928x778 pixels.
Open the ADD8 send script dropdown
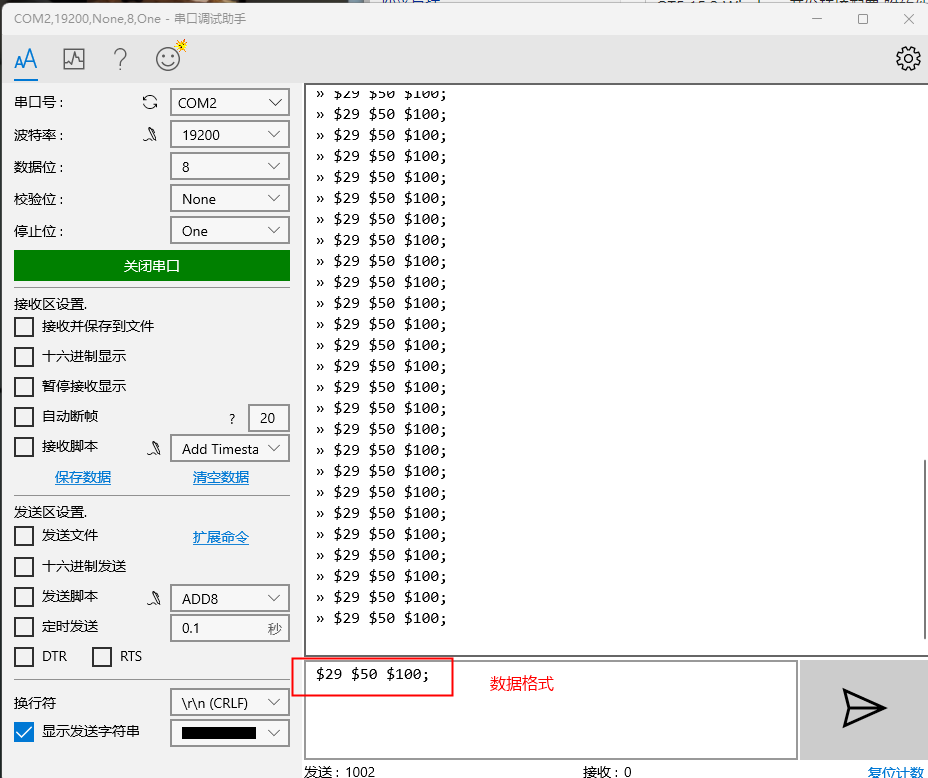230,598
